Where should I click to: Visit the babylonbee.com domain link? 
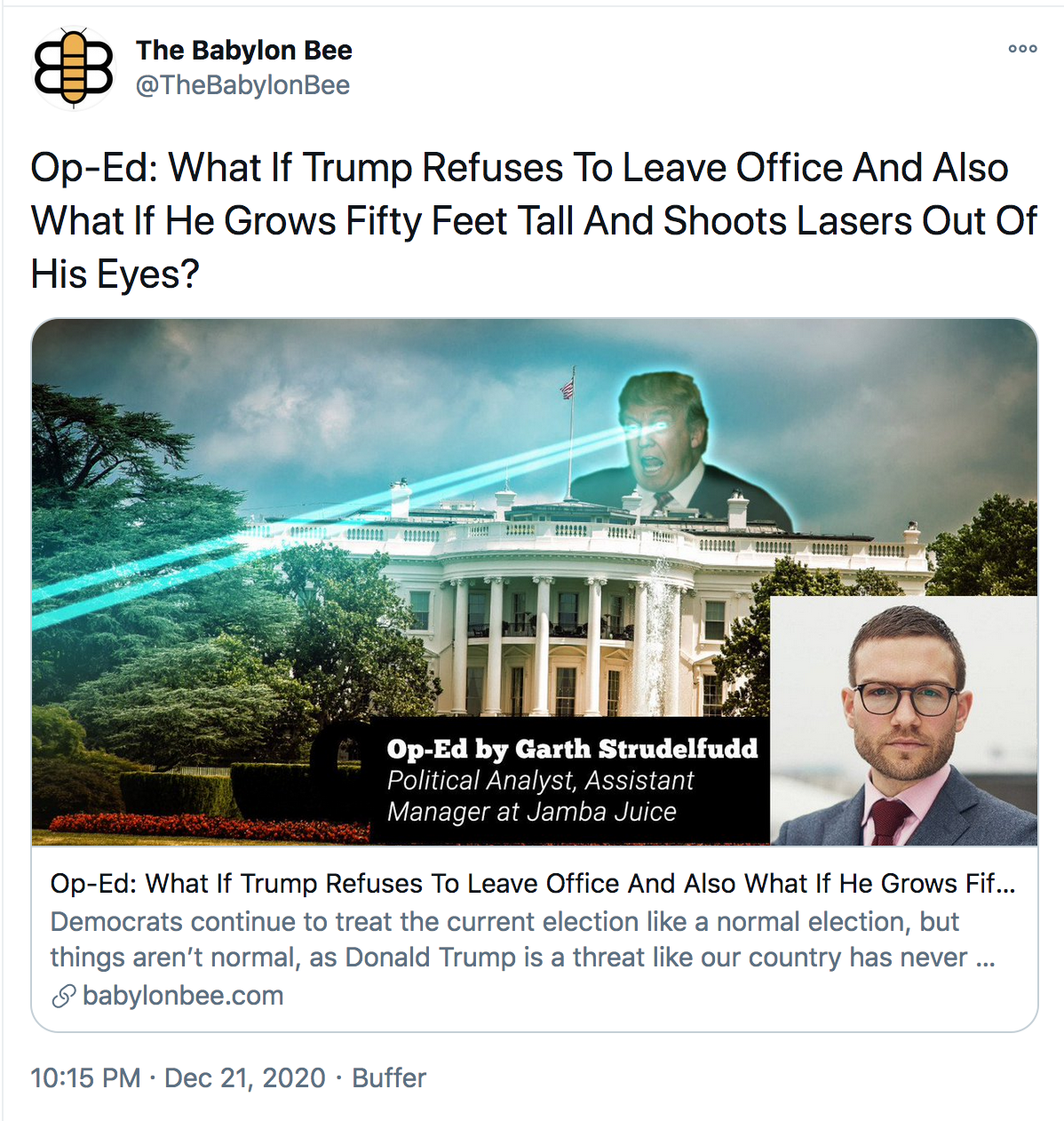coord(183,996)
